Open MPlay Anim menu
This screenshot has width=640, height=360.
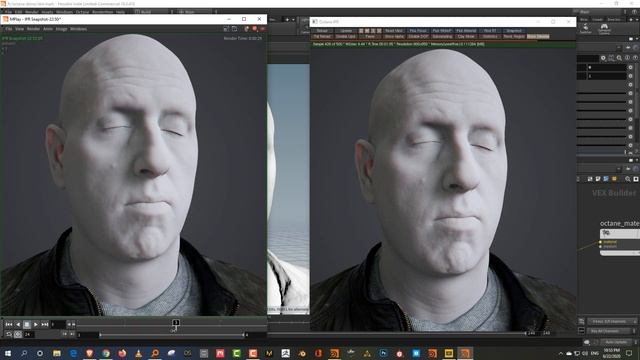[48, 29]
